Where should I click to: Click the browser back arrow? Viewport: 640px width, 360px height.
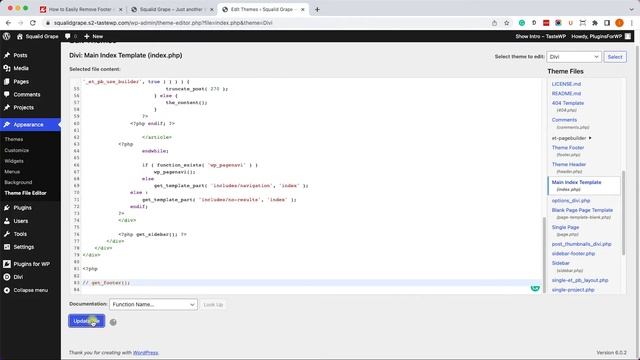pos(8,23)
